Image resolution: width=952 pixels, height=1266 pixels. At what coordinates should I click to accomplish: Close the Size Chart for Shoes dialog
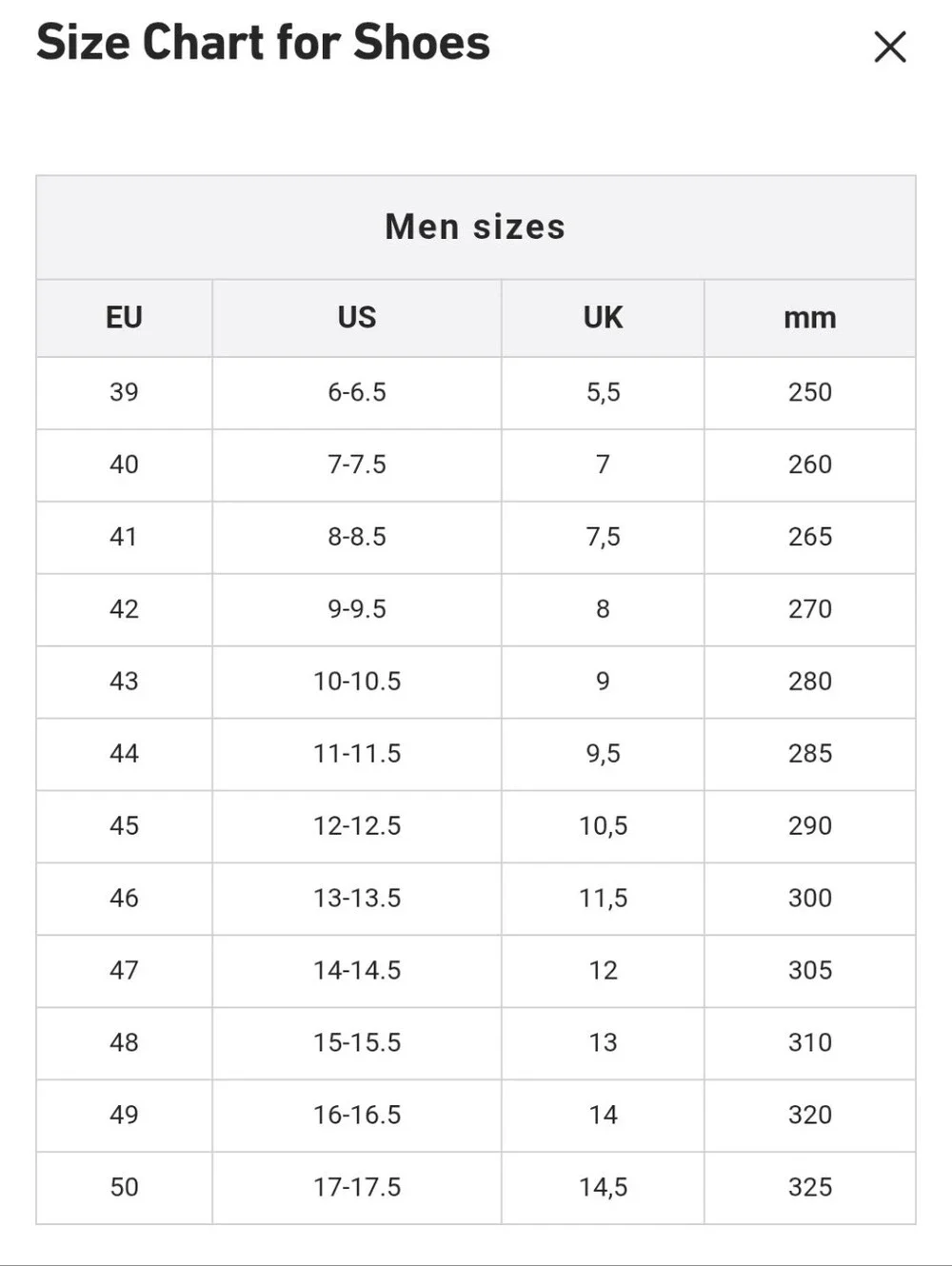click(890, 47)
